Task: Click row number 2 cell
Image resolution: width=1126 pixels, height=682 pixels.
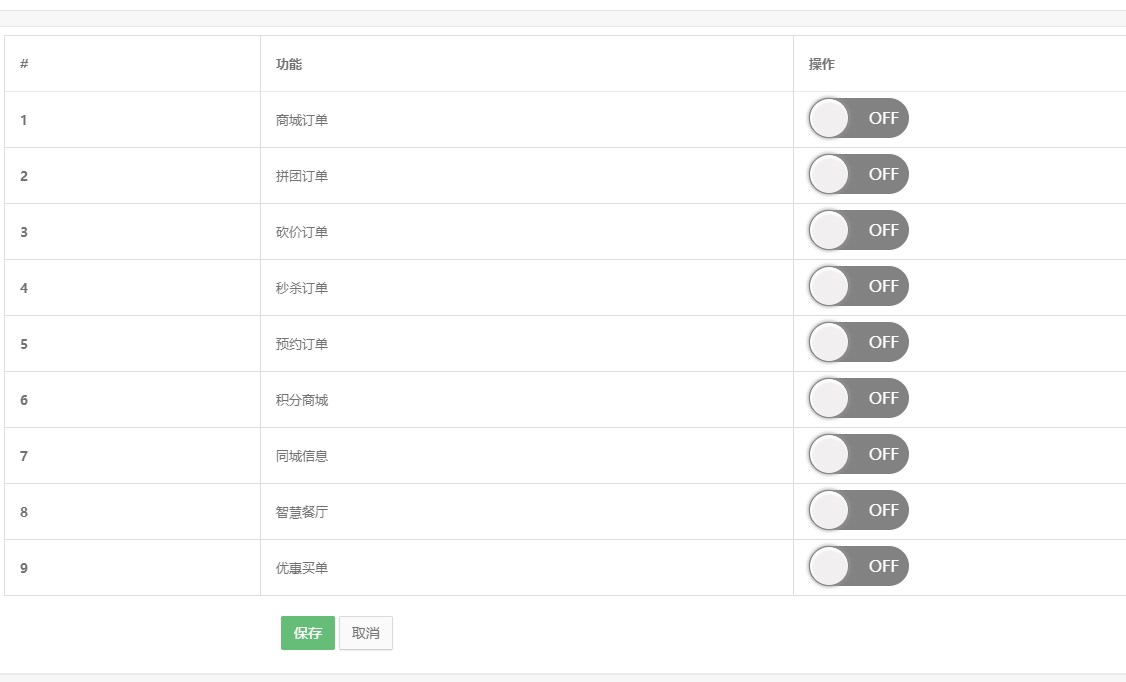Action: point(24,176)
